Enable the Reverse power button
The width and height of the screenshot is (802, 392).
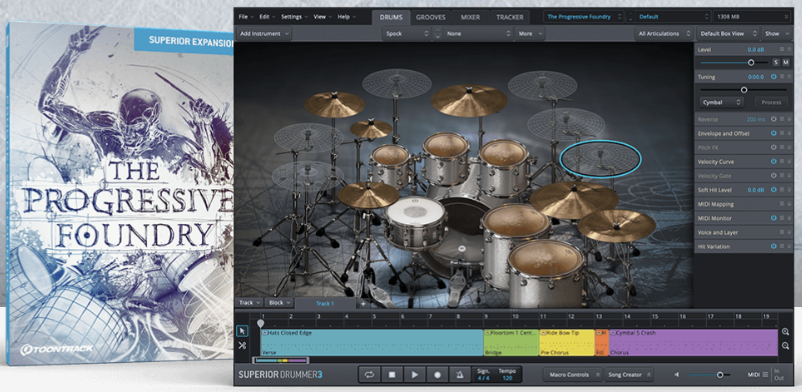773,119
